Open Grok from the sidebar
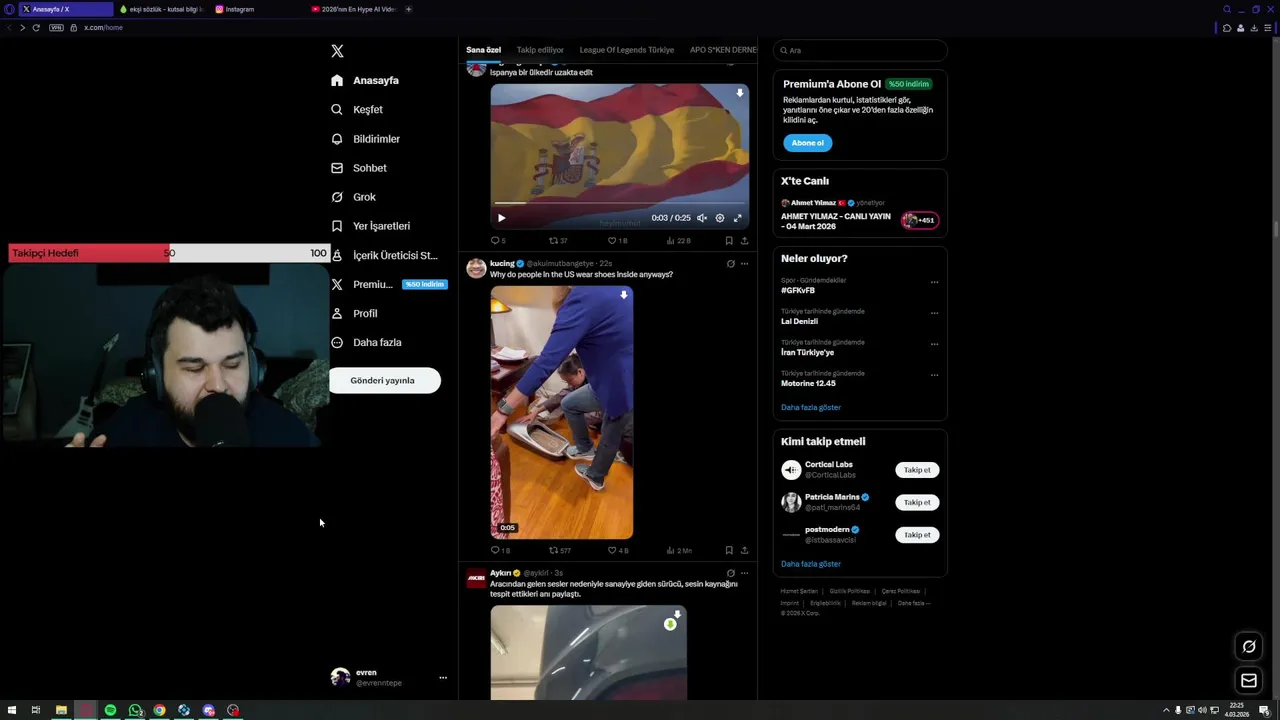 pyautogui.click(x=353, y=197)
